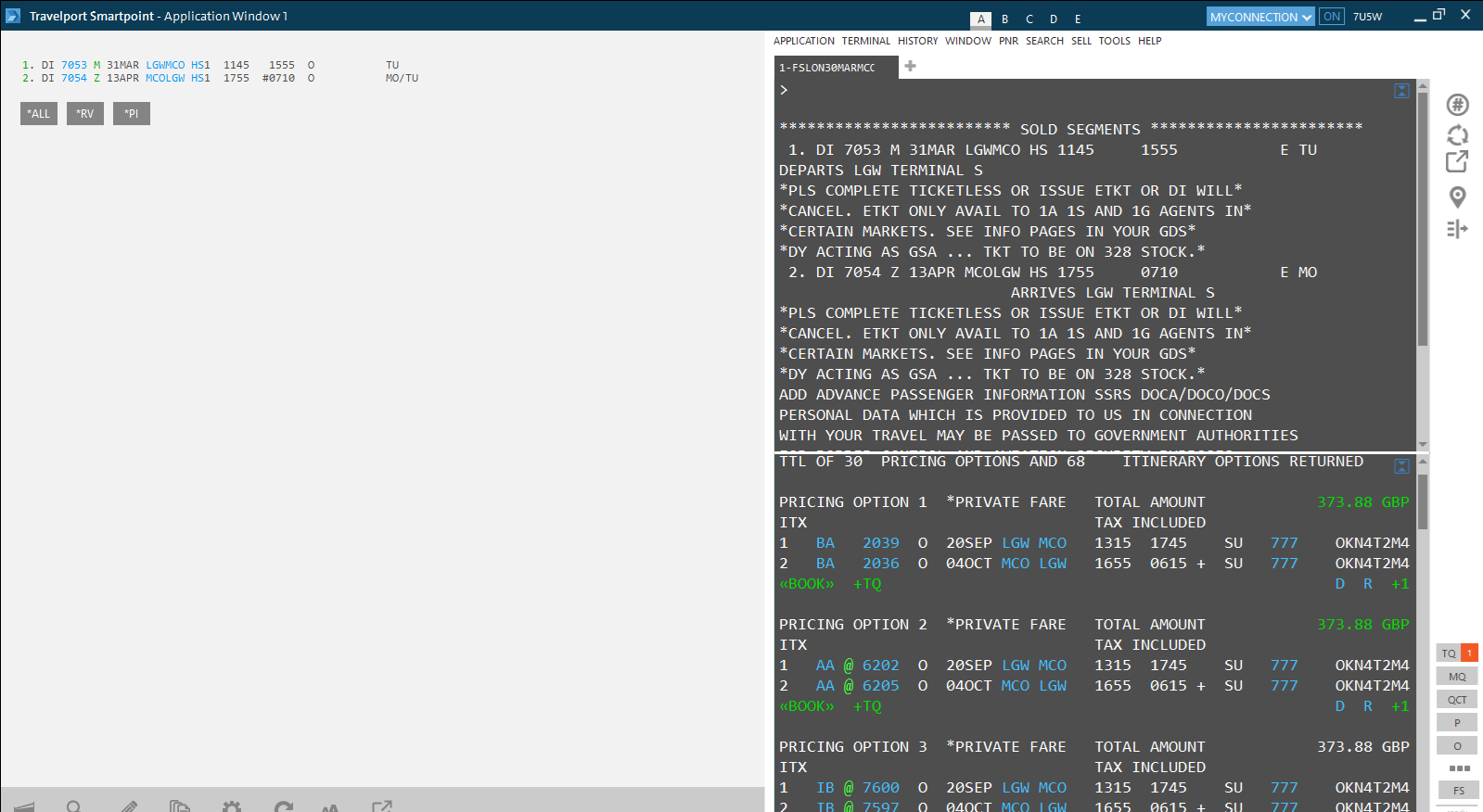The image size is (1483, 812).
Task: Switch to window tab E
Action: point(1078,19)
